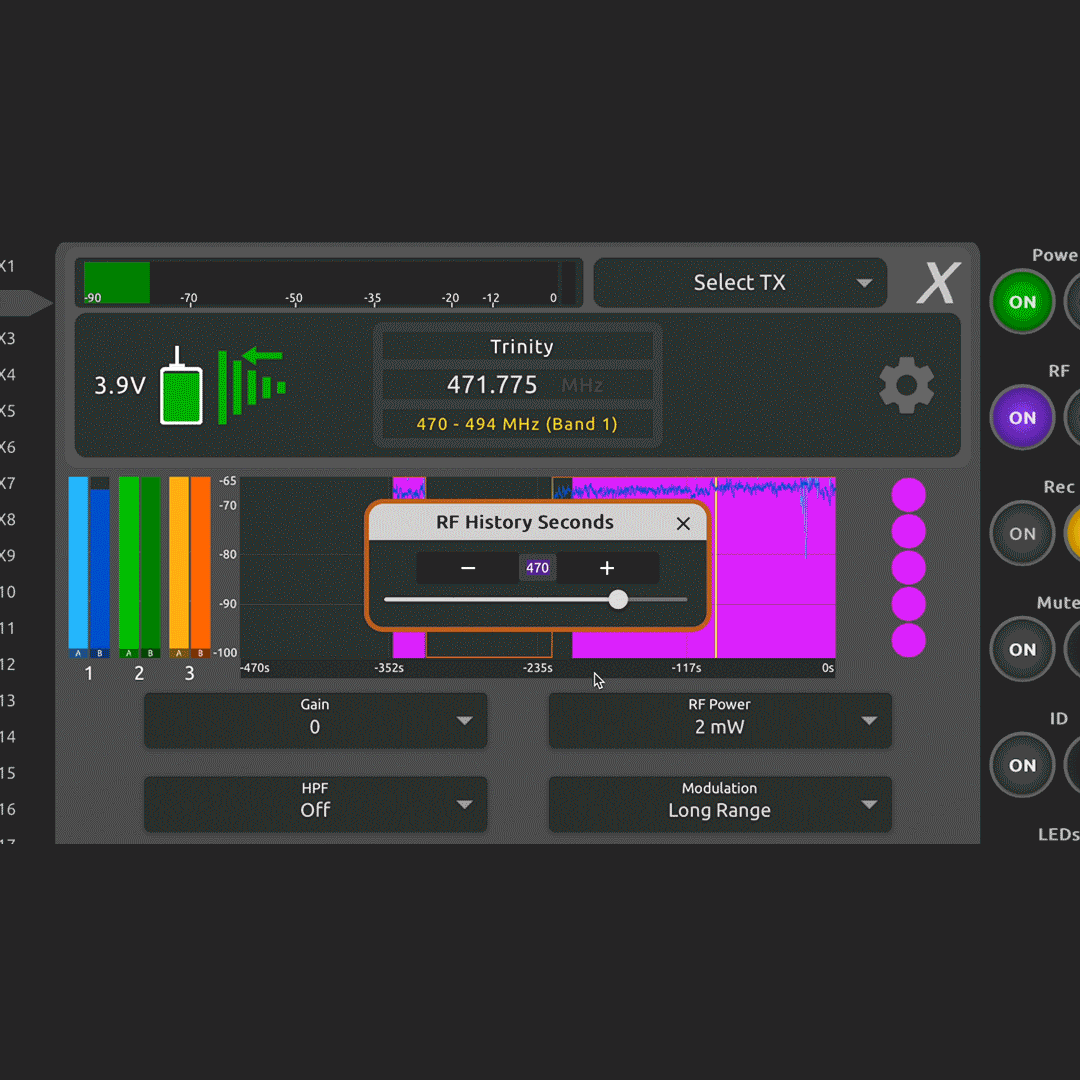Open the HPF dropdown set to Off
1080x1080 pixels.
coord(315,804)
